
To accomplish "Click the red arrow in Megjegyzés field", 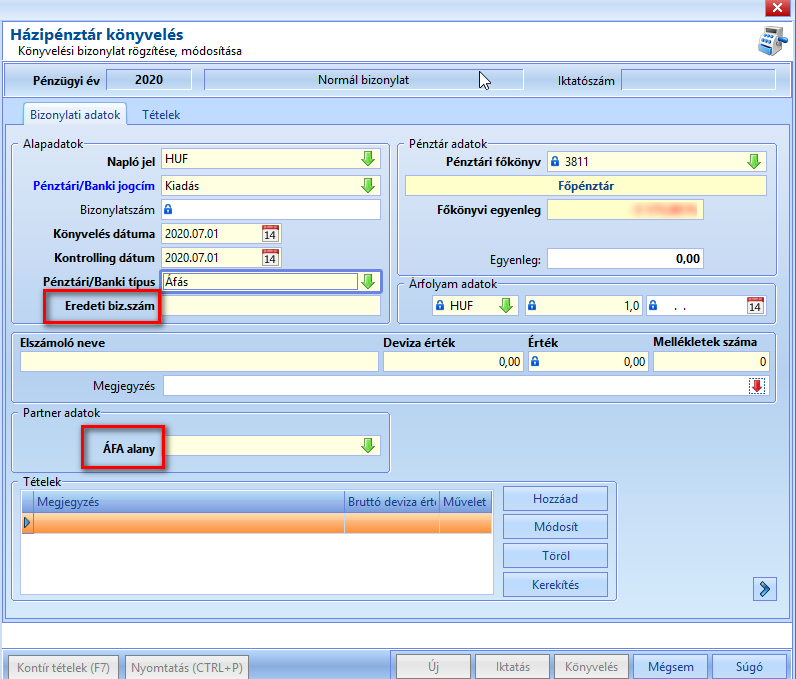I will [x=757, y=386].
